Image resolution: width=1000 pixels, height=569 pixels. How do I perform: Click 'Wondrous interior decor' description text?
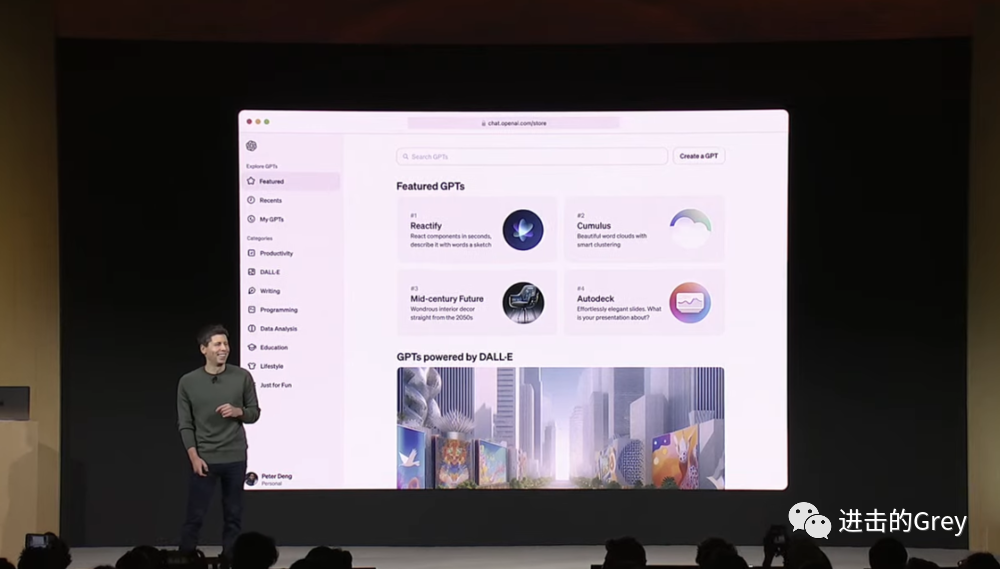[443, 313]
